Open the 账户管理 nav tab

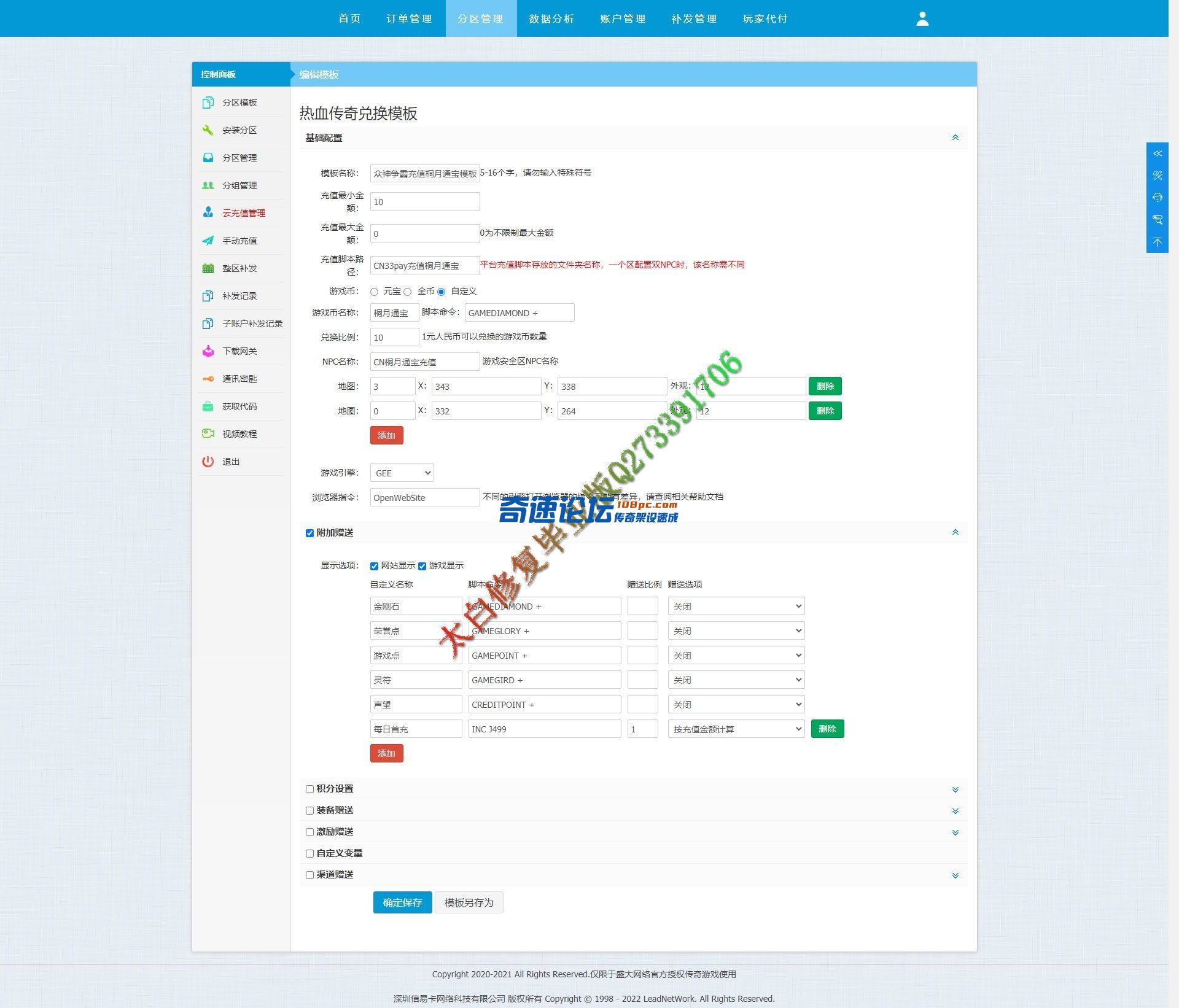click(623, 18)
